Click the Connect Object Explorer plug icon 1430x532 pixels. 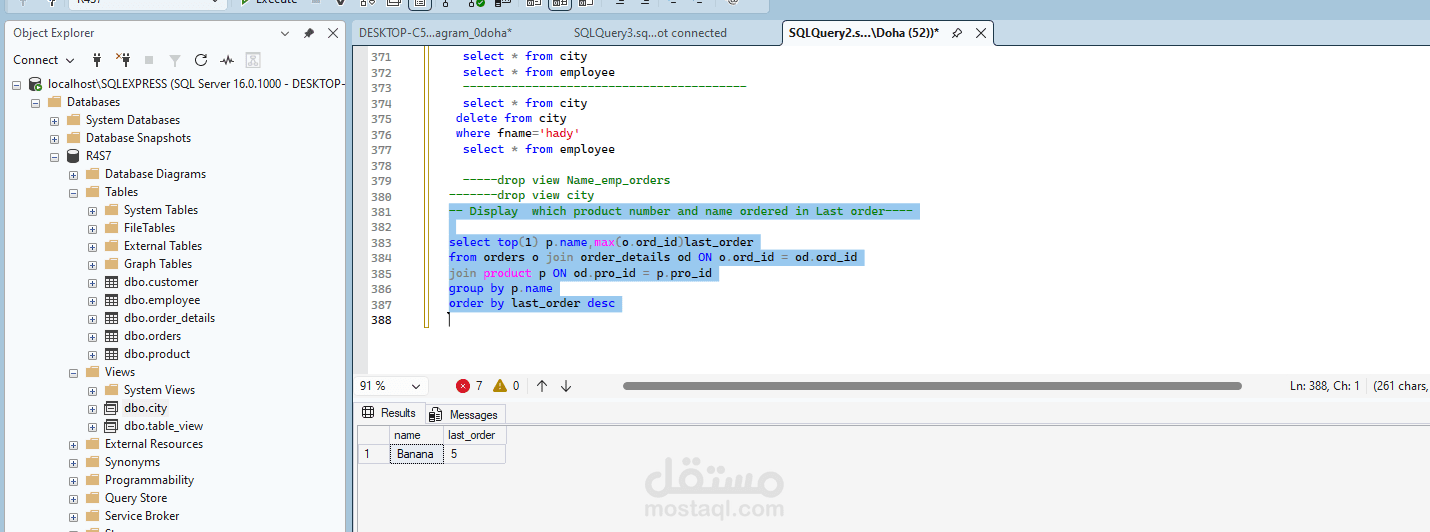click(x=97, y=60)
